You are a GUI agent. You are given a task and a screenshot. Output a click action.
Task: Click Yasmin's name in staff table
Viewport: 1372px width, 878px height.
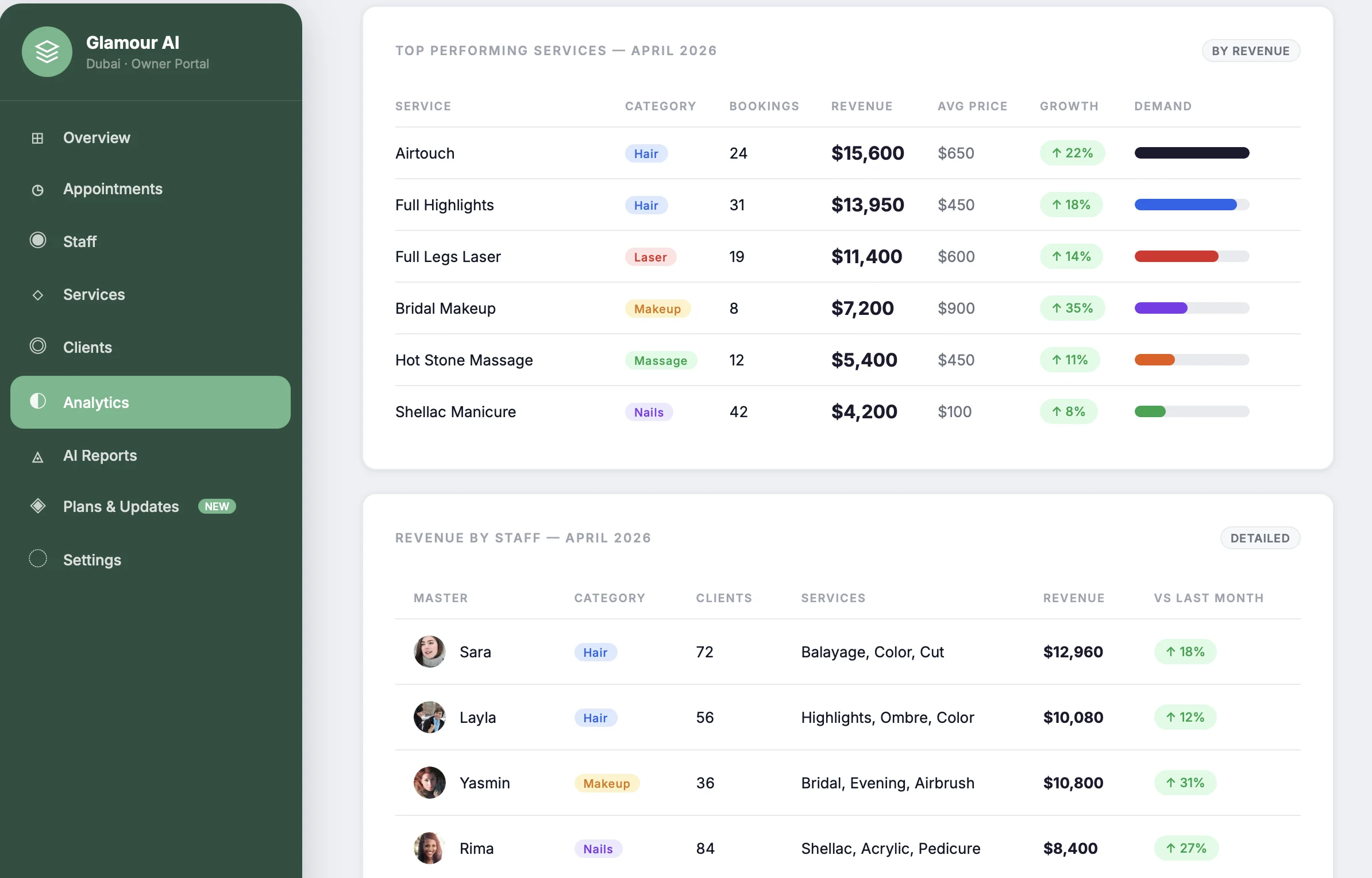coord(485,783)
